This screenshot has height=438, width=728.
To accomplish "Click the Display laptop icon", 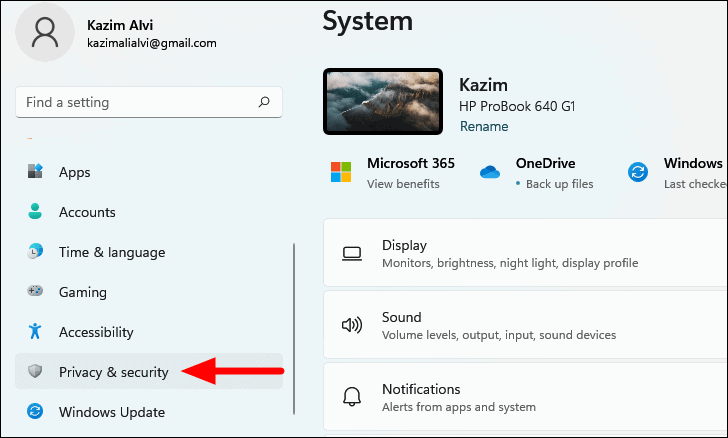I will pos(352,254).
